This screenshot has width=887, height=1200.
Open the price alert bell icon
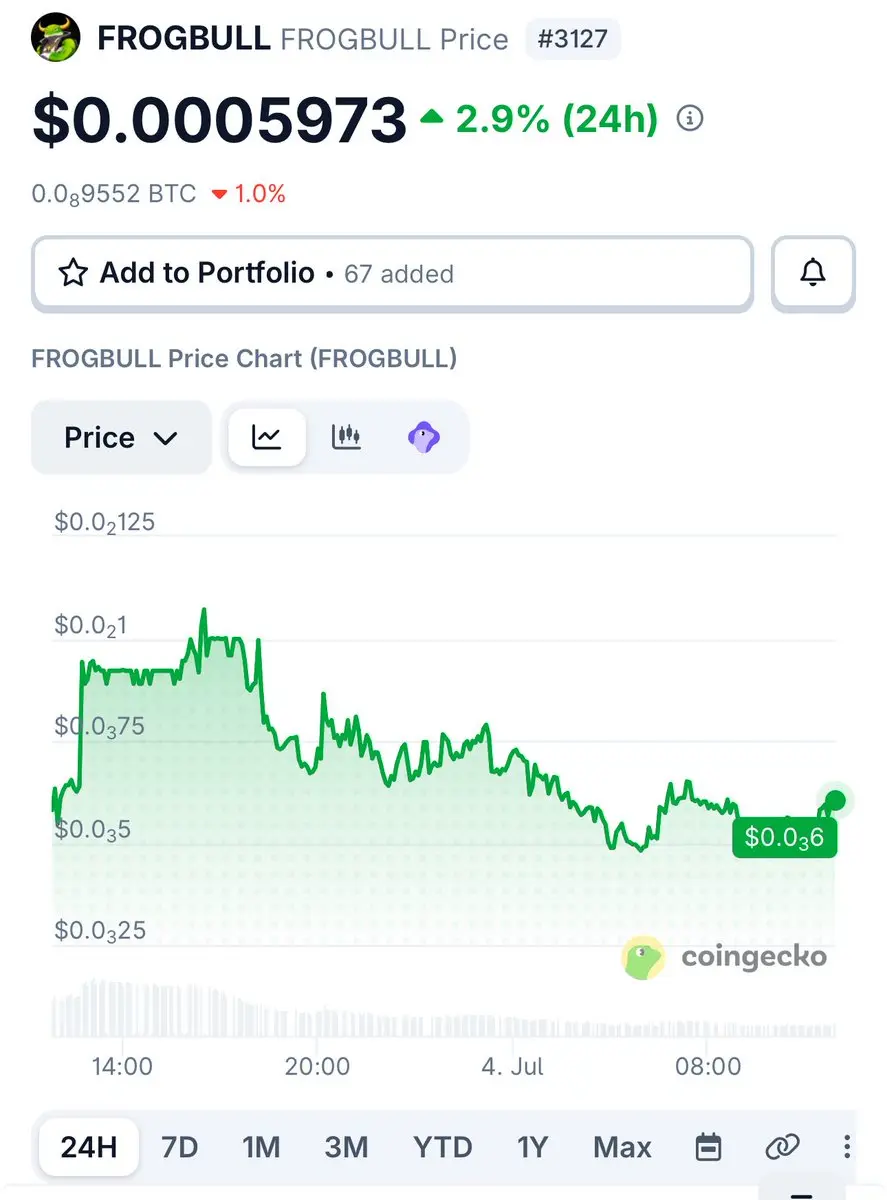tap(813, 272)
